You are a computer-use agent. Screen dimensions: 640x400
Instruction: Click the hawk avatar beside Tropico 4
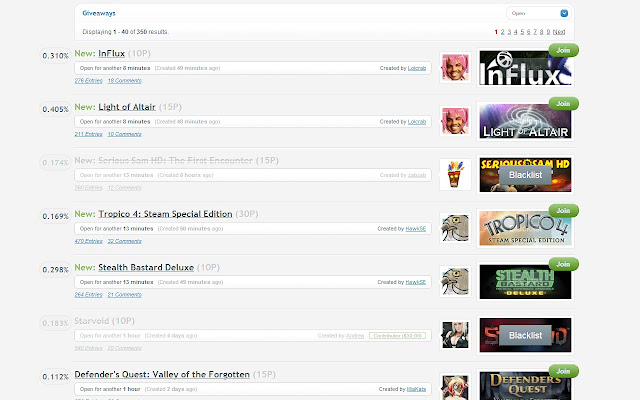455,228
